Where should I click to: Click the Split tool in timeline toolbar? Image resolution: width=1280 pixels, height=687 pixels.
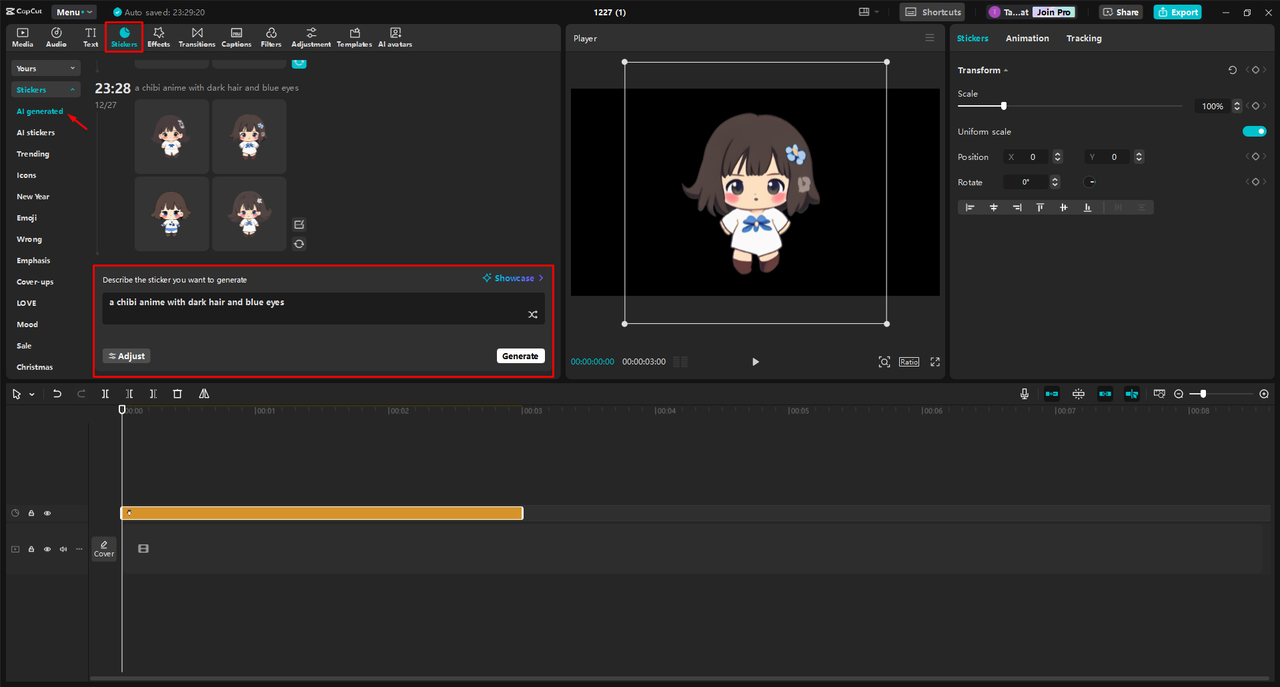click(105, 394)
